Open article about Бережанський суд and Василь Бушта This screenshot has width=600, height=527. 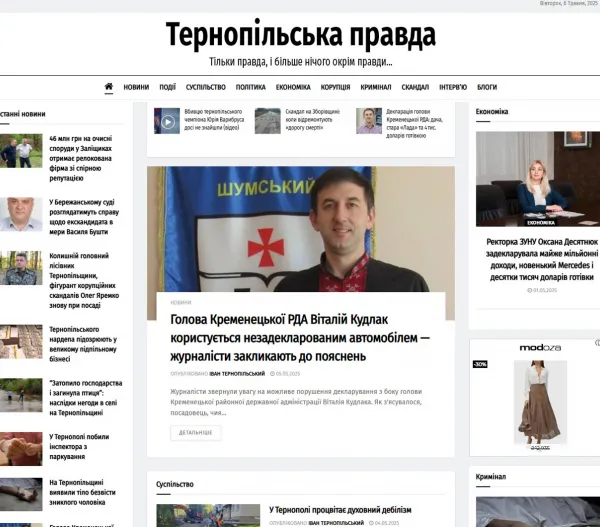pos(84,217)
